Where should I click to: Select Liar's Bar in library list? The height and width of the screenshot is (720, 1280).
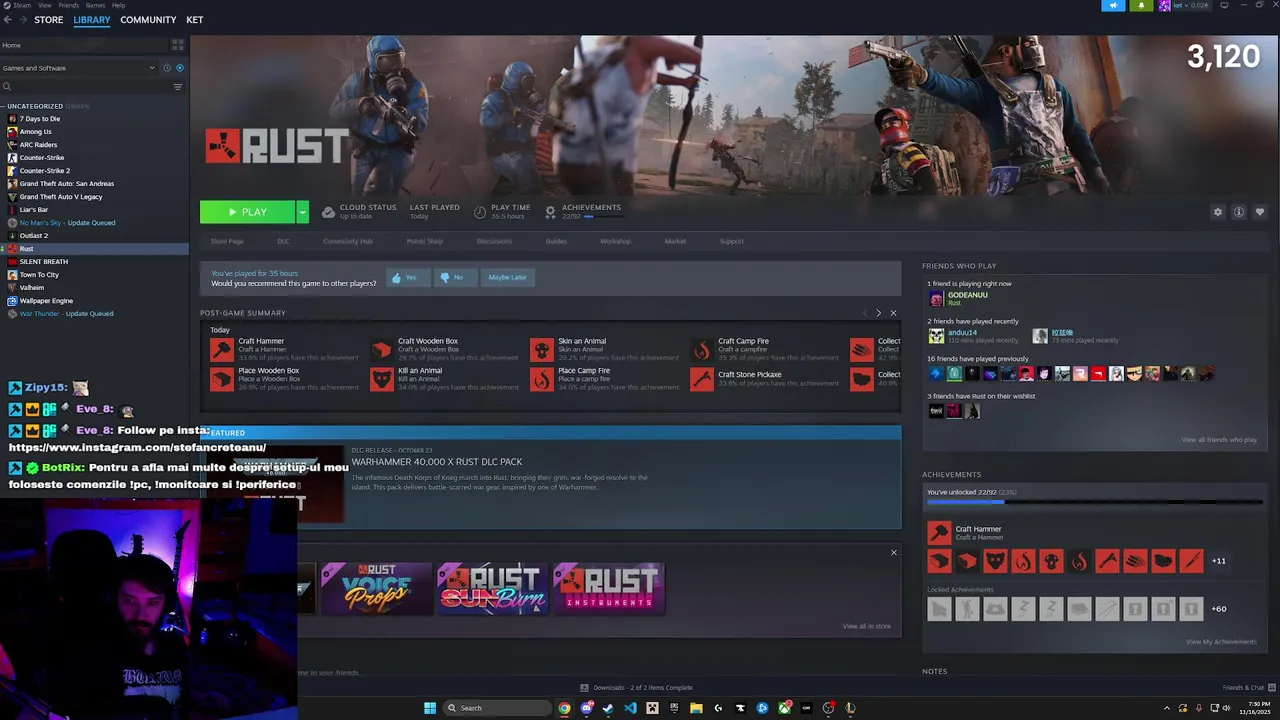click(34, 210)
